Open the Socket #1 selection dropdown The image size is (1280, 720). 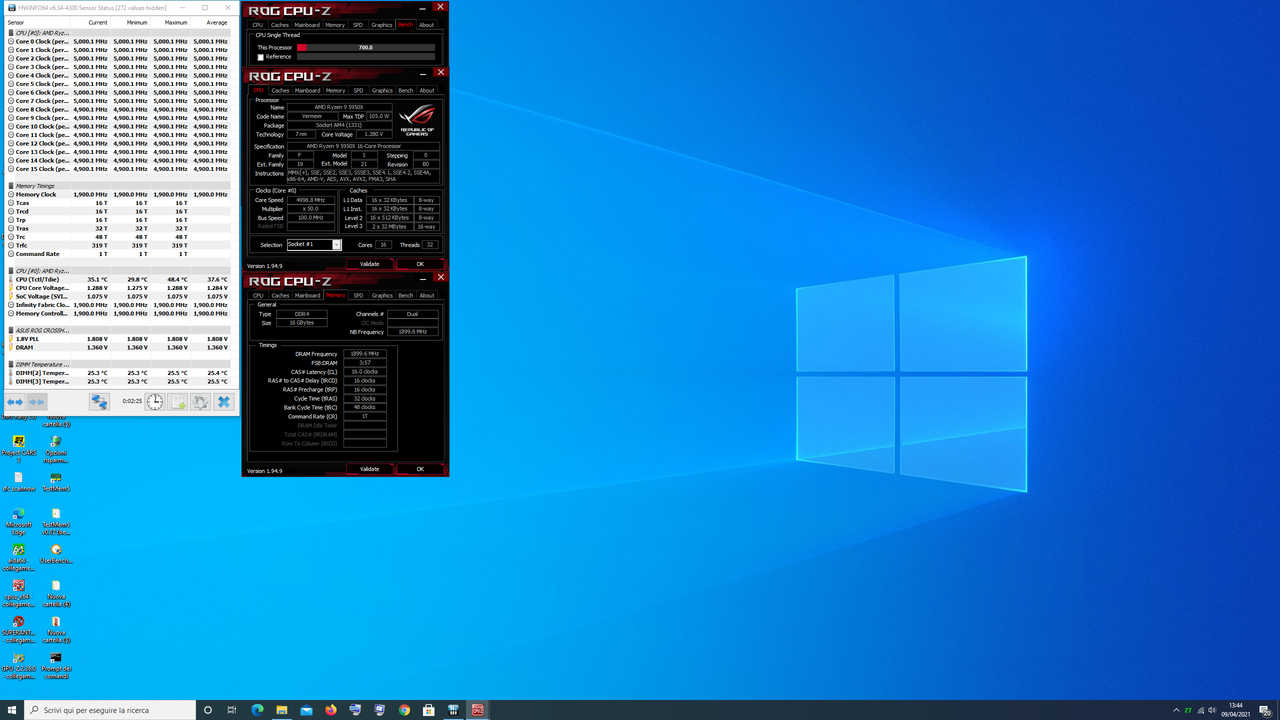(x=336, y=244)
